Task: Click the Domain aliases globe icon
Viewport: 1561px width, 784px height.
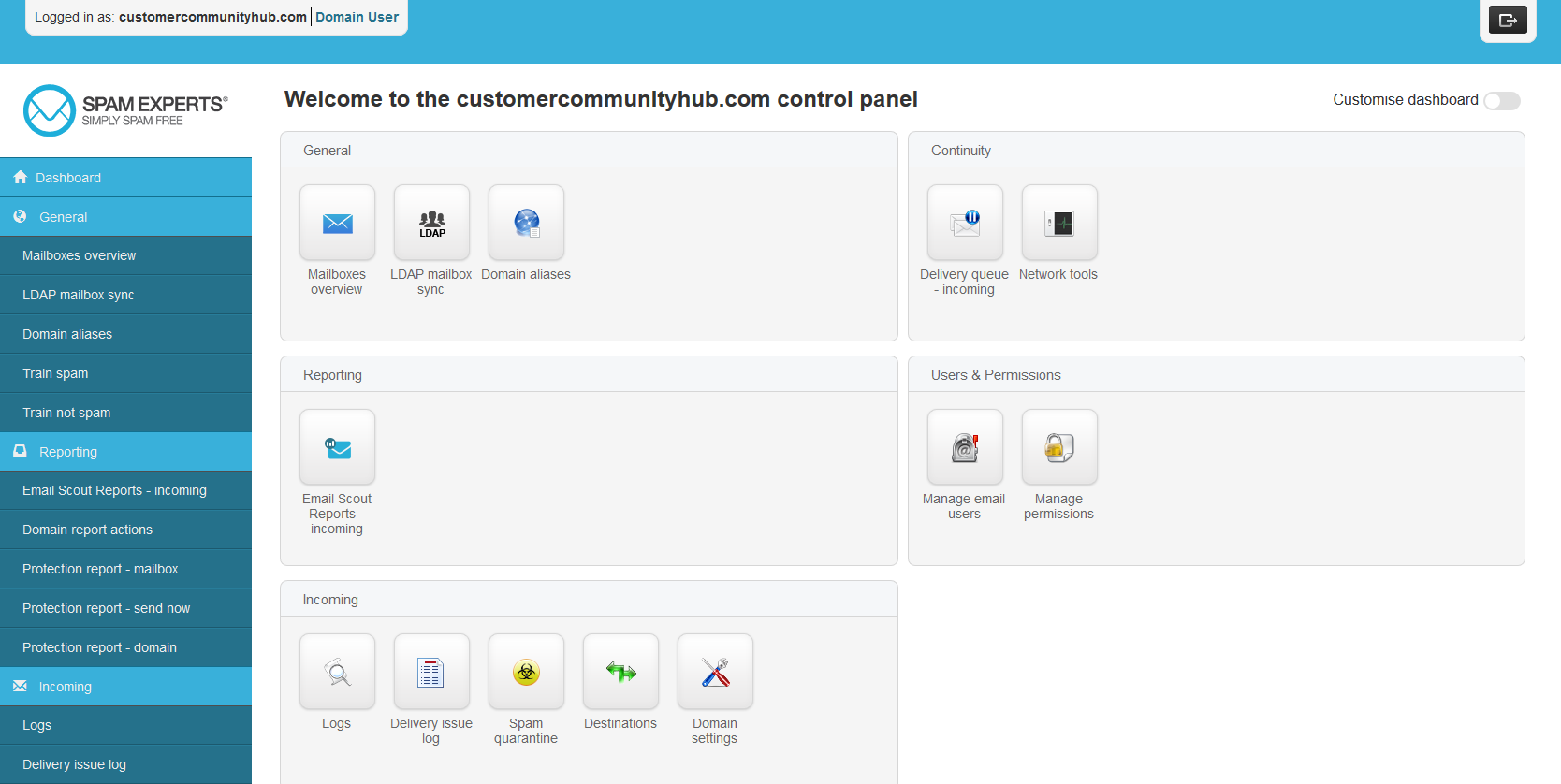Action: click(526, 223)
